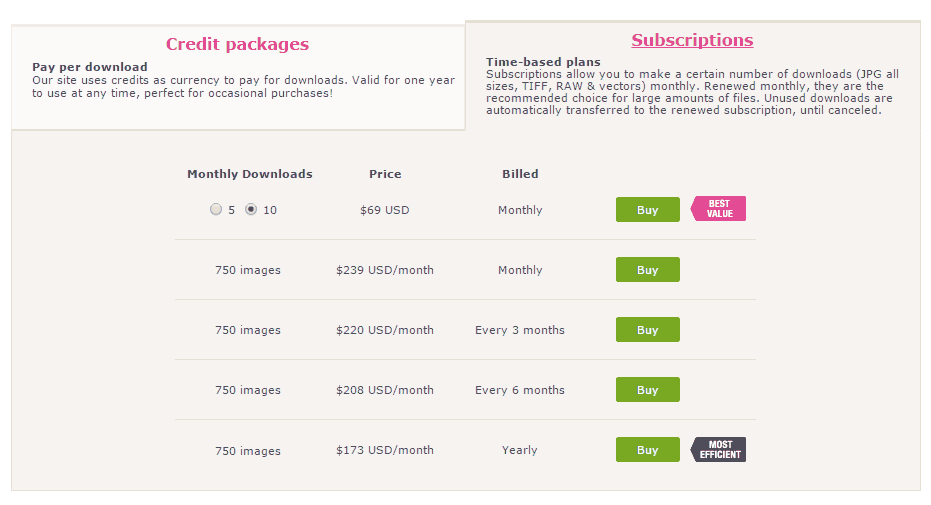Click the Every 3 months billing text
This screenshot has width=931, height=505.
click(520, 330)
